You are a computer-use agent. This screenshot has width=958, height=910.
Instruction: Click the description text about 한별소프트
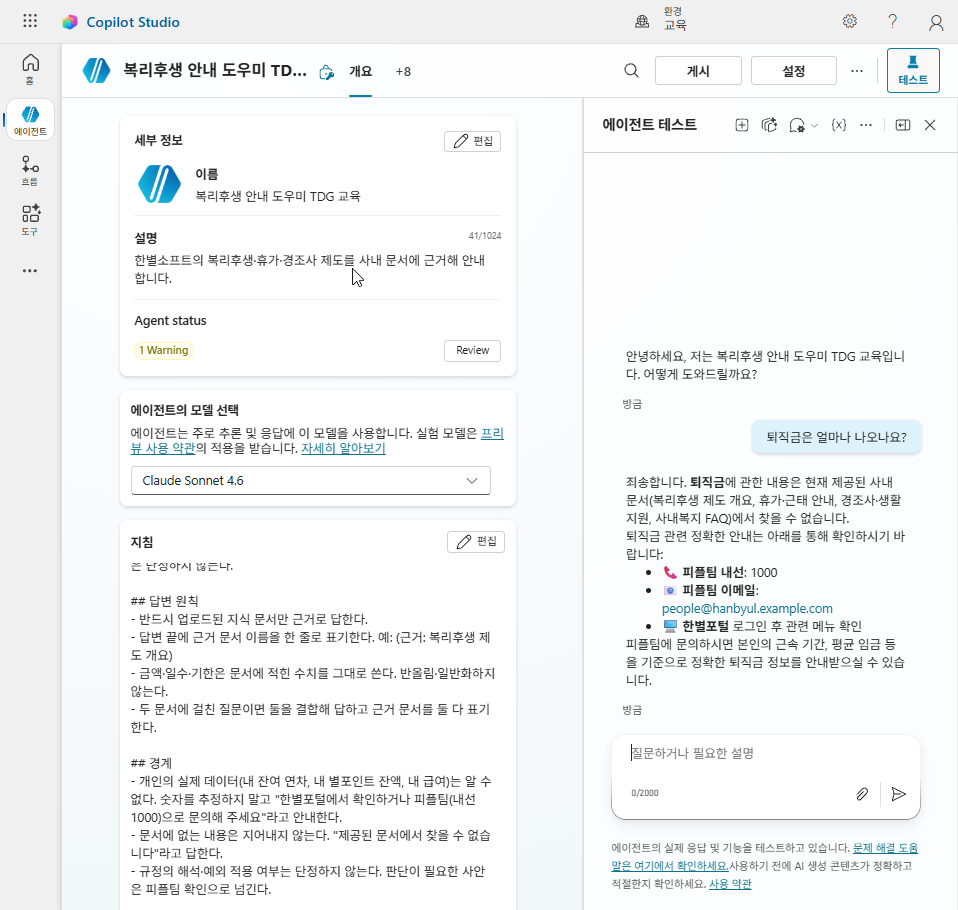[x=310, y=269]
